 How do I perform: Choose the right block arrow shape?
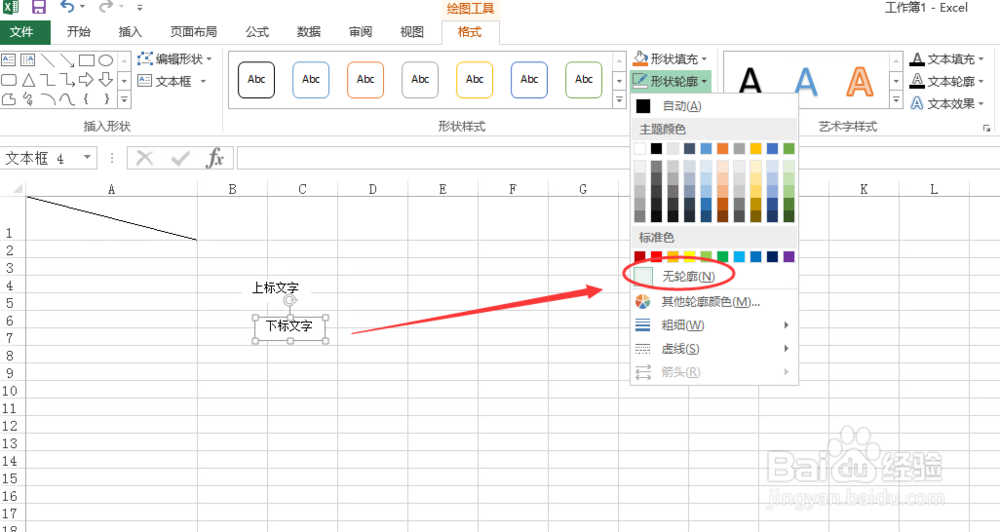click(87, 80)
